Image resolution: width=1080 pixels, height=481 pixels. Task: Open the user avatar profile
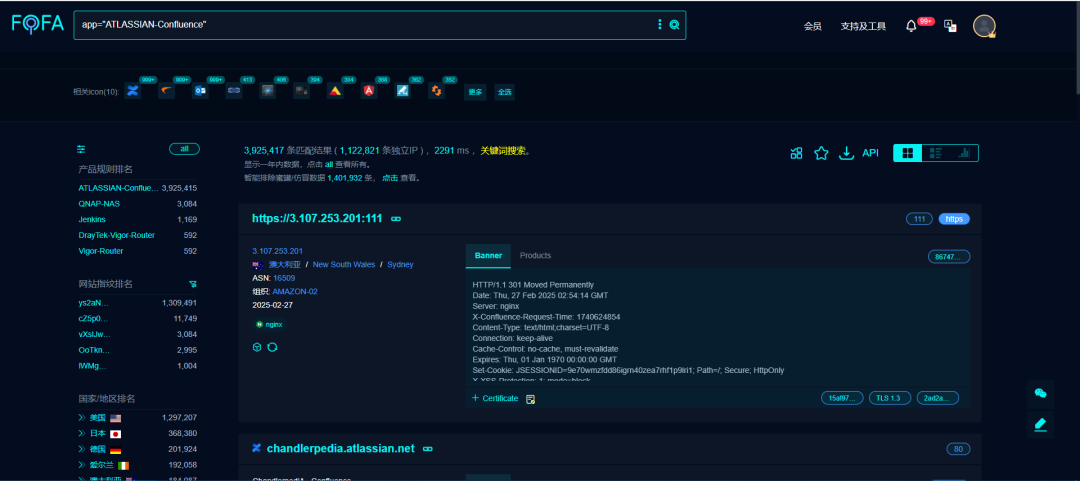coord(984,26)
